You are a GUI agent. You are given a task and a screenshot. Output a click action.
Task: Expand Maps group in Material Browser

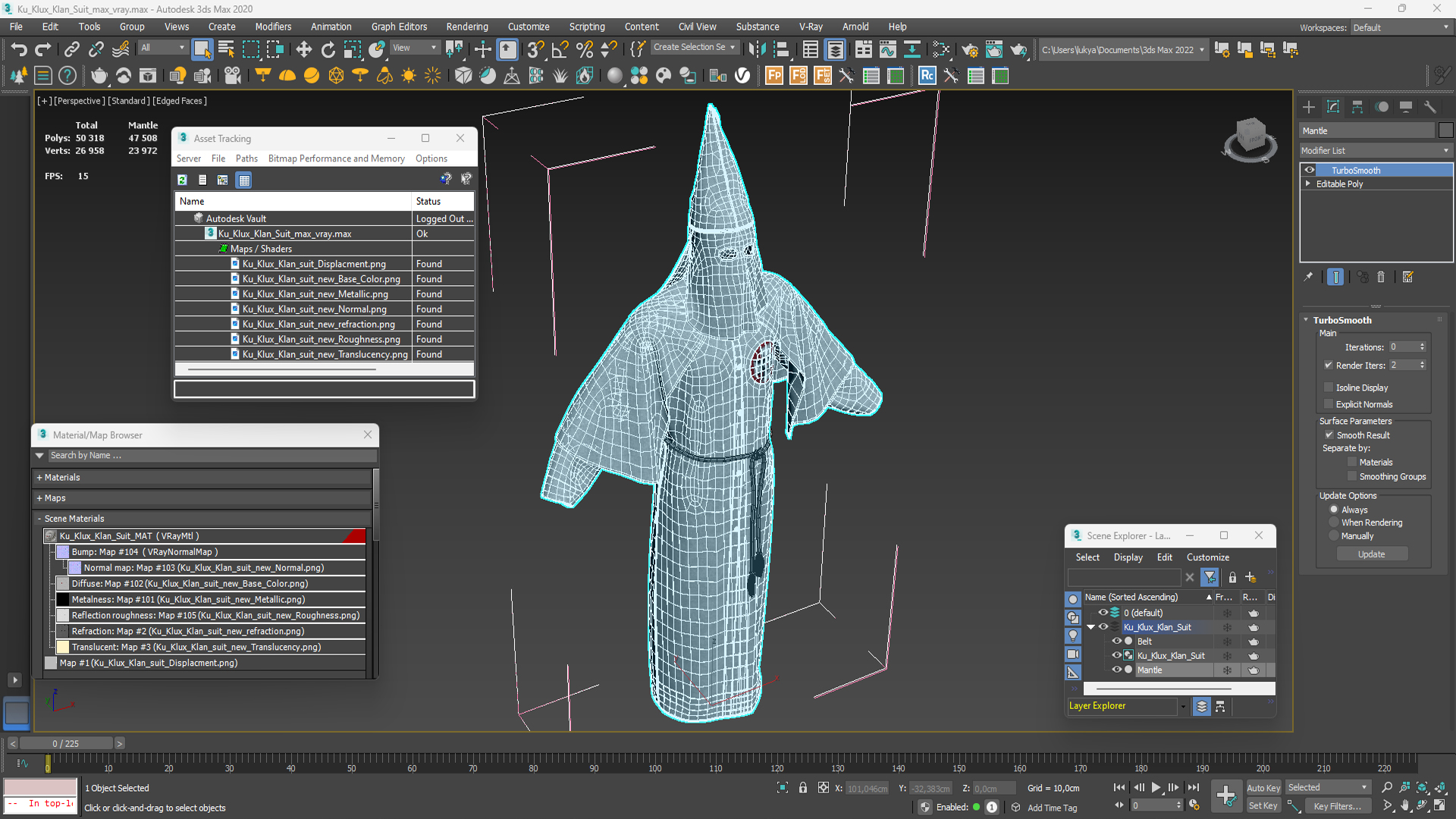(x=39, y=498)
